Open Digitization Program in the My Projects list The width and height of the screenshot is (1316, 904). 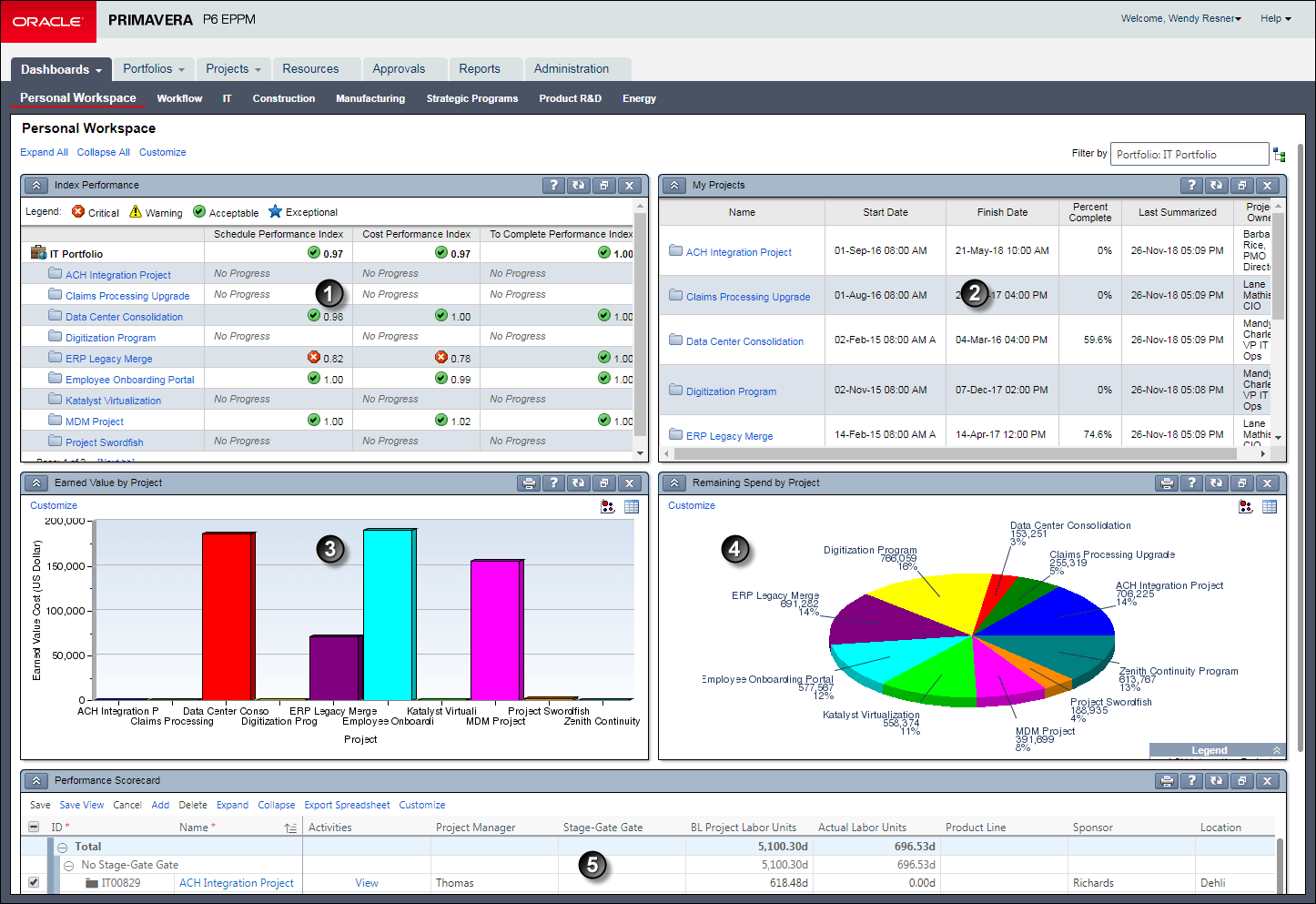pyautogui.click(x=731, y=391)
